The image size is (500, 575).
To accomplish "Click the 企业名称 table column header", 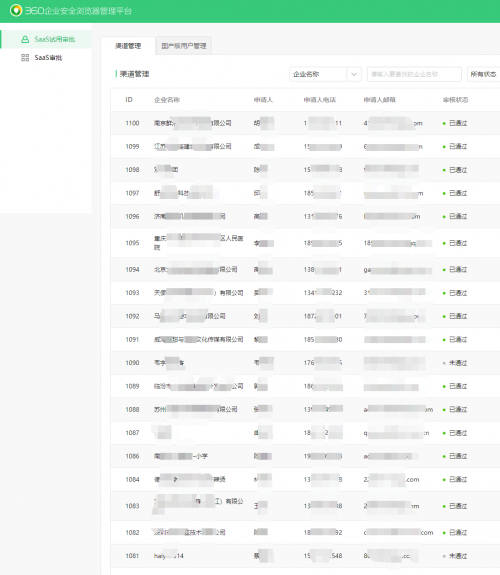I will click(x=167, y=100).
